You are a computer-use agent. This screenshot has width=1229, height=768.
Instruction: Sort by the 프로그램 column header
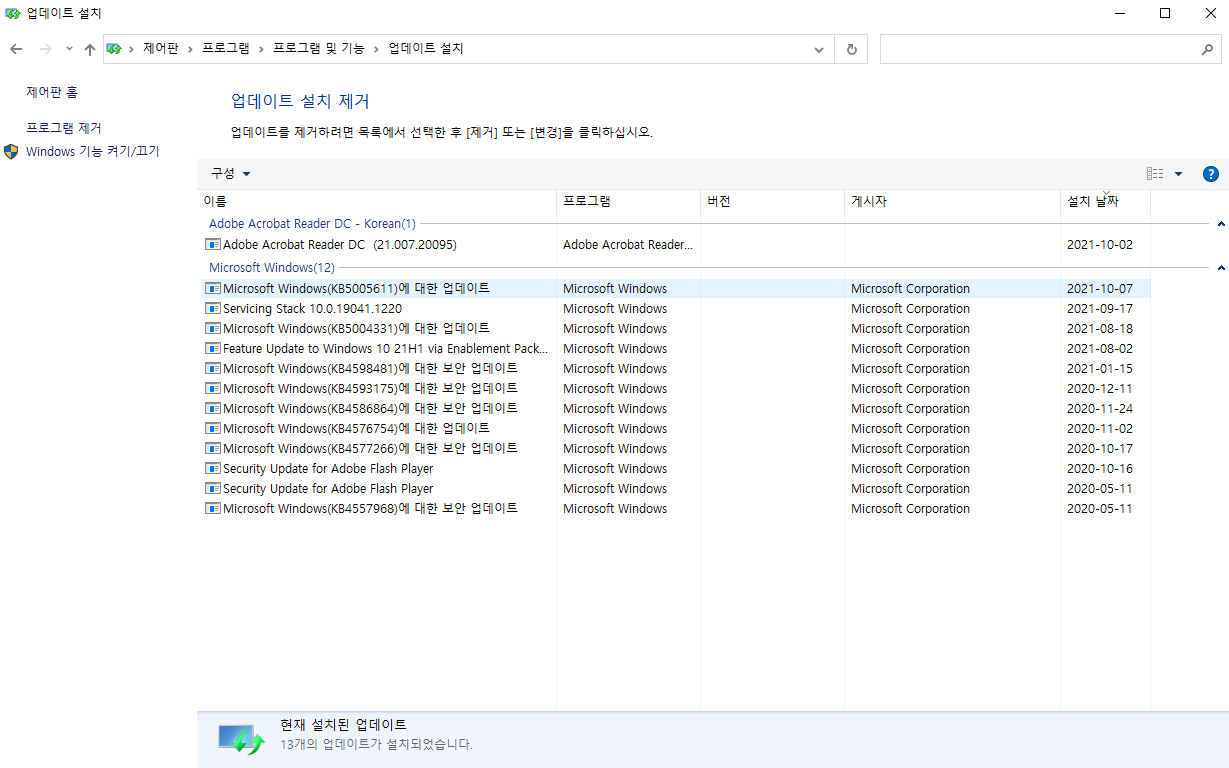pyautogui.click(x=628, y=201)
